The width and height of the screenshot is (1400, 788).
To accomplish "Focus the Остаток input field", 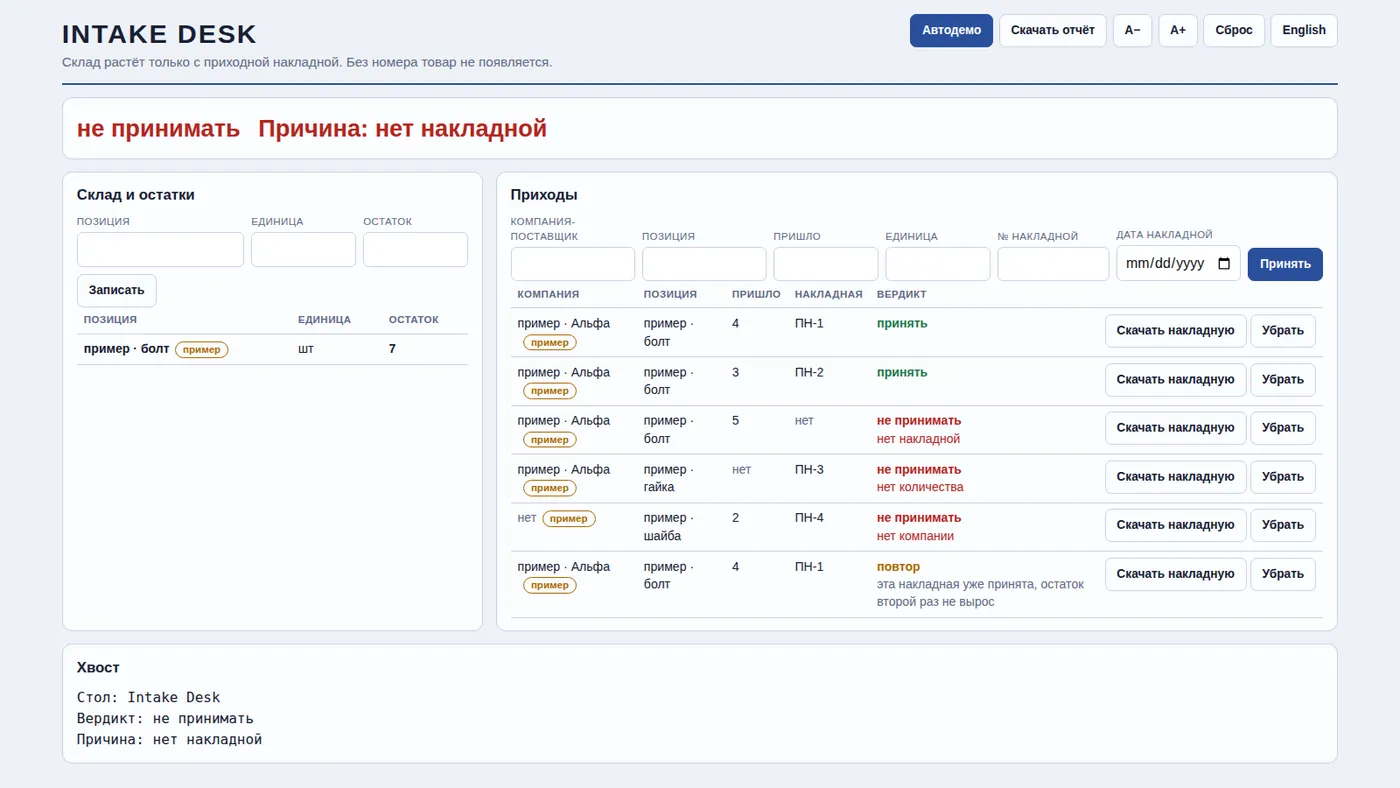I will [x=415, y=250].
